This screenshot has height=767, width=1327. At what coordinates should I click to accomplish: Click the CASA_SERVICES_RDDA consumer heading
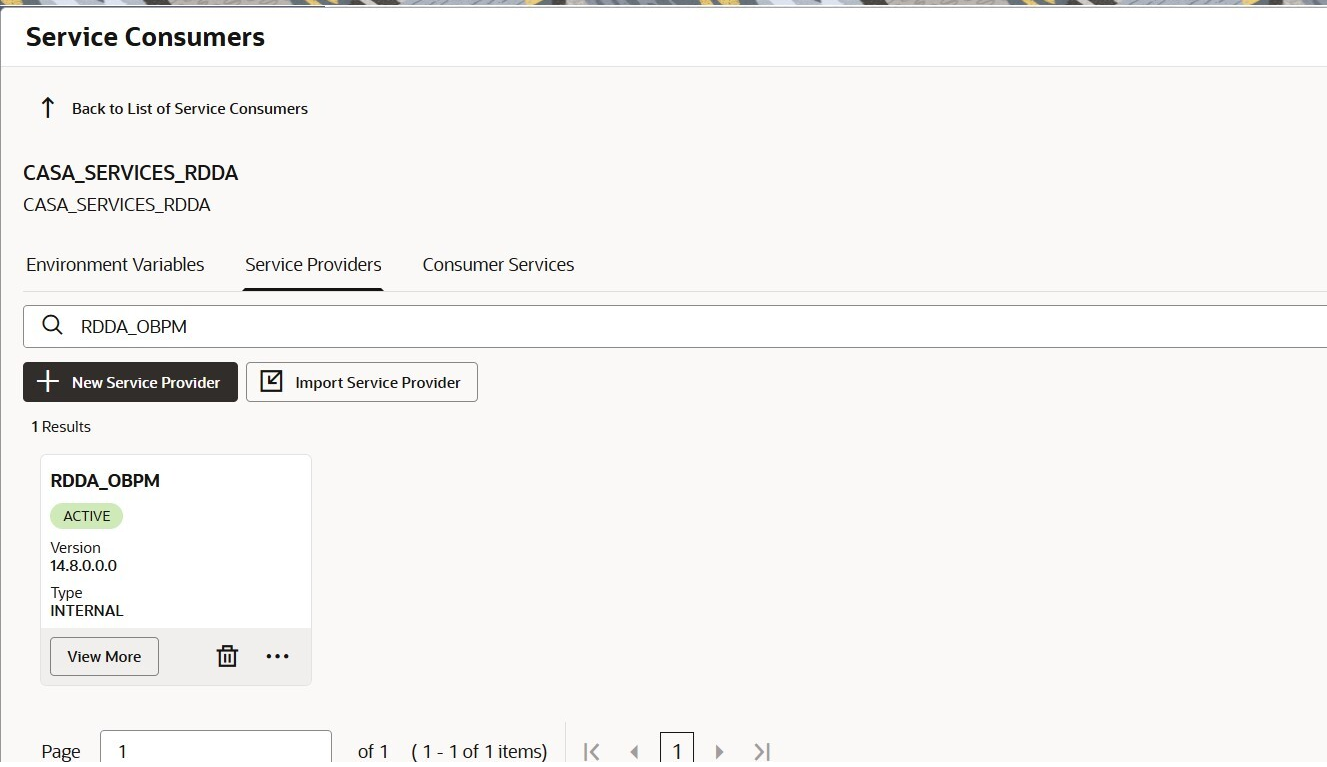[131, 173]
